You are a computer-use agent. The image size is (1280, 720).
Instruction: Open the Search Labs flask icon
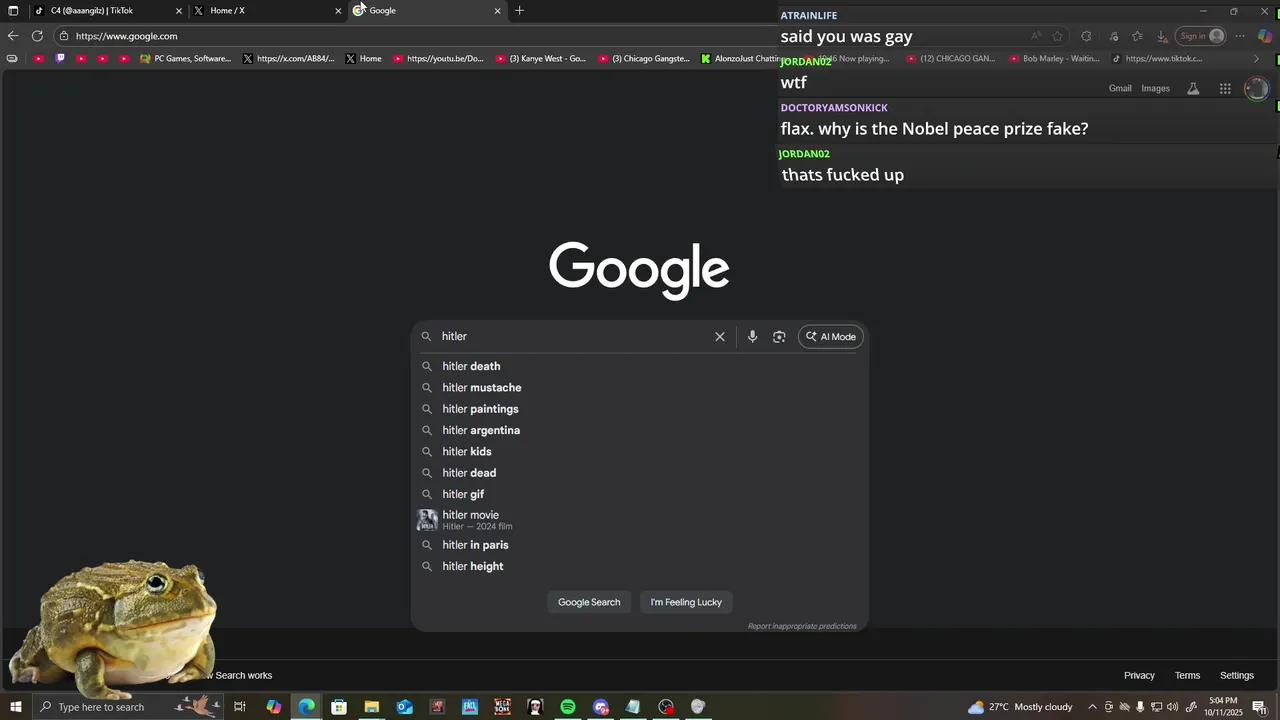coord(1193,88)
